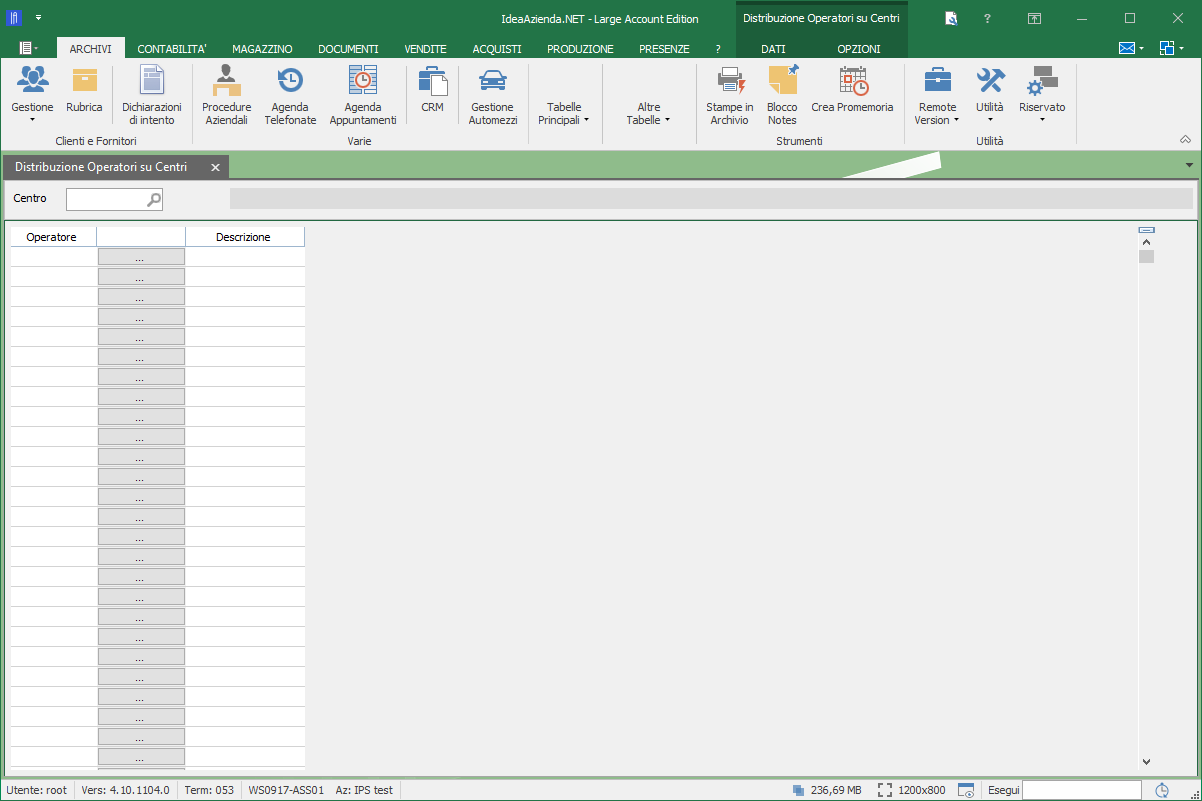Open the OPZIONI contextual tab
This screenshot has width=1202, height=801.
tap(859, 48)
